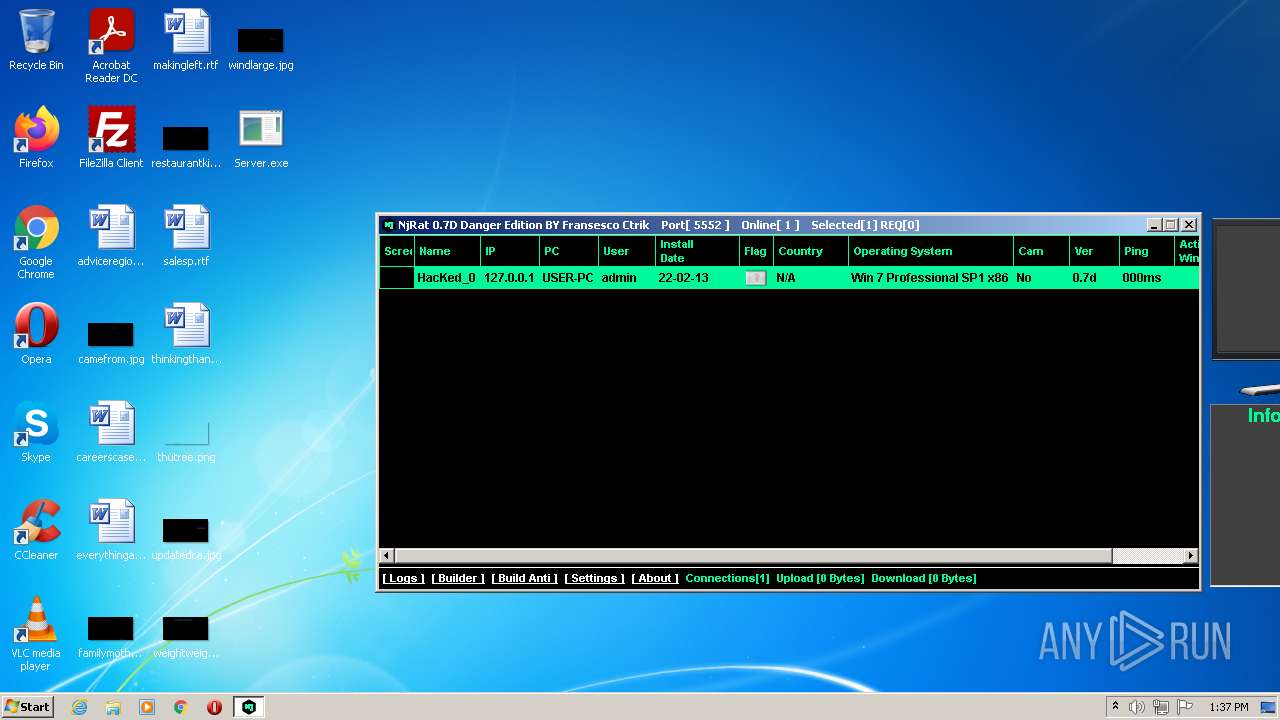The height and width of the screenshot is (720, 1280).
Task: Click the NjRat taskbar button
Action: click(249, 707)
